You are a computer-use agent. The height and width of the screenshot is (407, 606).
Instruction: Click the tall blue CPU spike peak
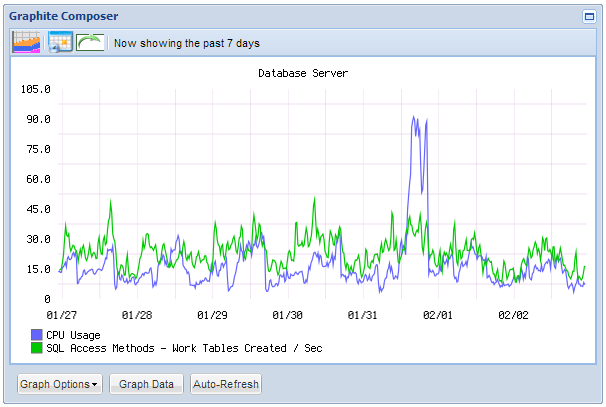coord(415,118)
